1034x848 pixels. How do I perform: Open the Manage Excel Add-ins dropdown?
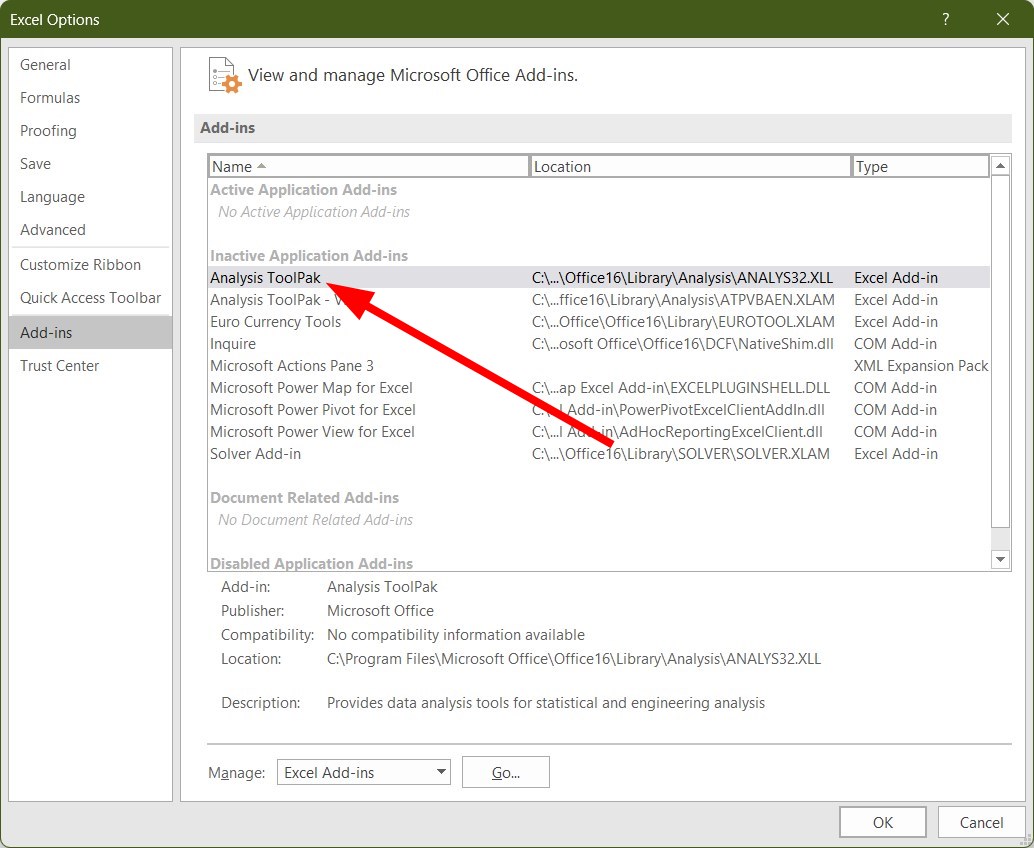click(x=363, y=772)
